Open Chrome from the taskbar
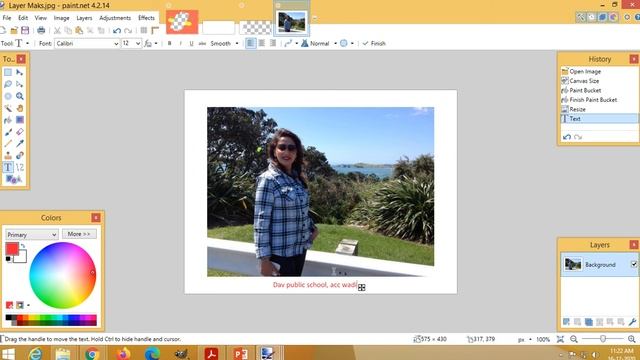This screenshot has height=360, width=640. point(92,353)
